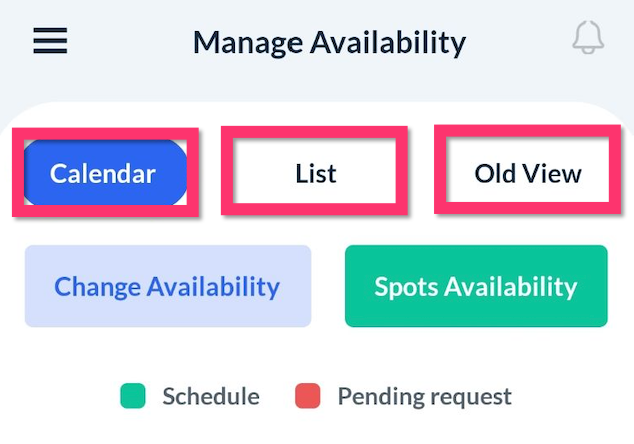This screenshot has width=634, height=444.
Task: Open the hamburger navigation menu
Action: point(50,40)
